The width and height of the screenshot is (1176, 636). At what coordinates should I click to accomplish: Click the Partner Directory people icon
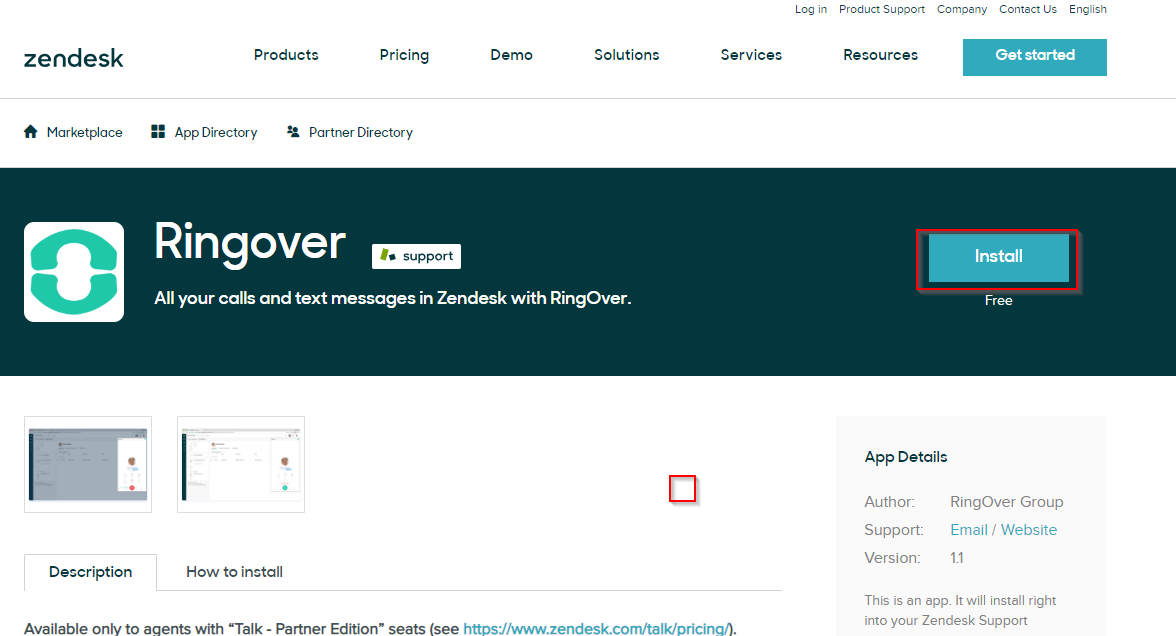click(293, 132)
